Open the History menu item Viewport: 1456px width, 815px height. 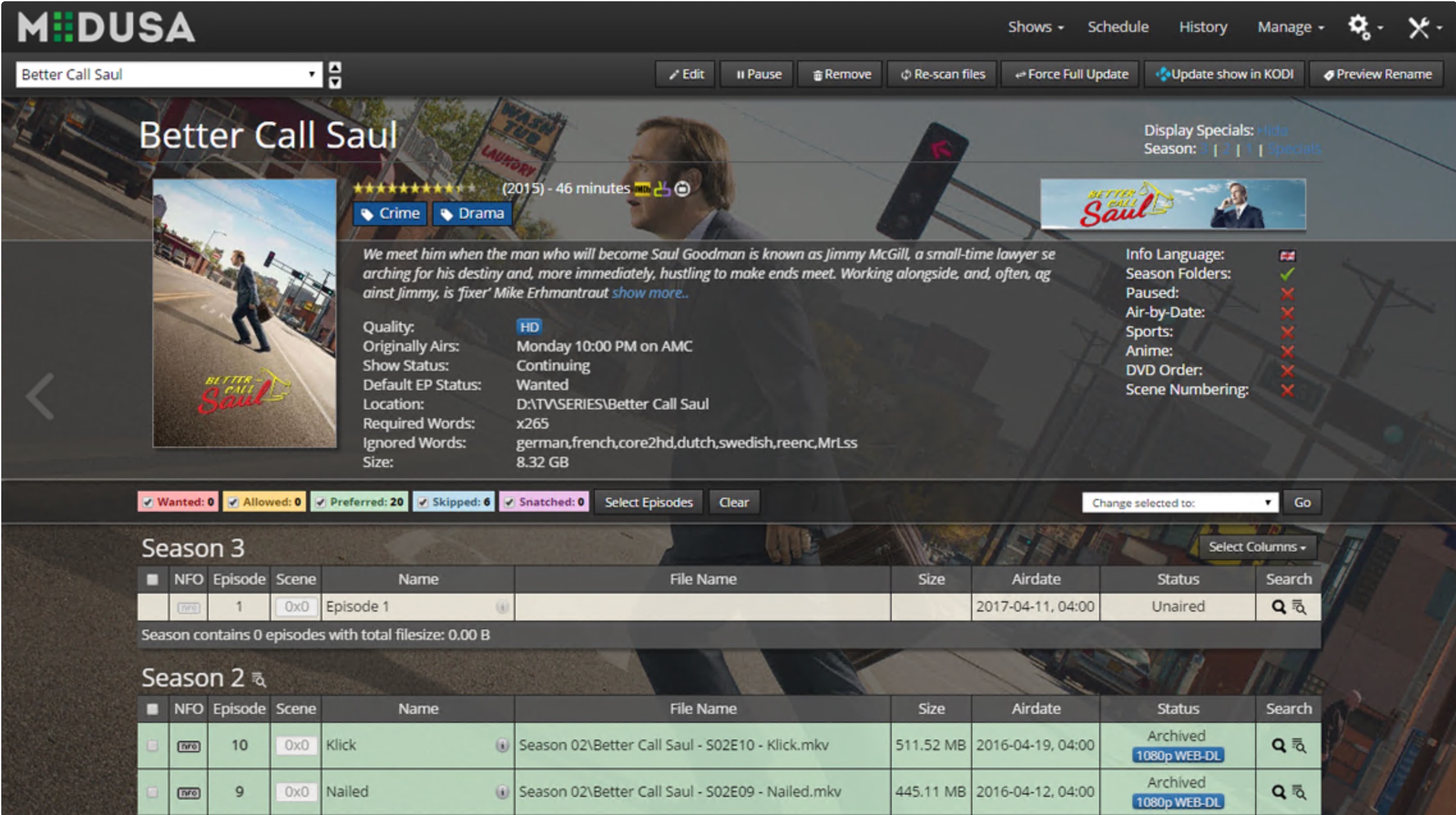coord(1203,27)
